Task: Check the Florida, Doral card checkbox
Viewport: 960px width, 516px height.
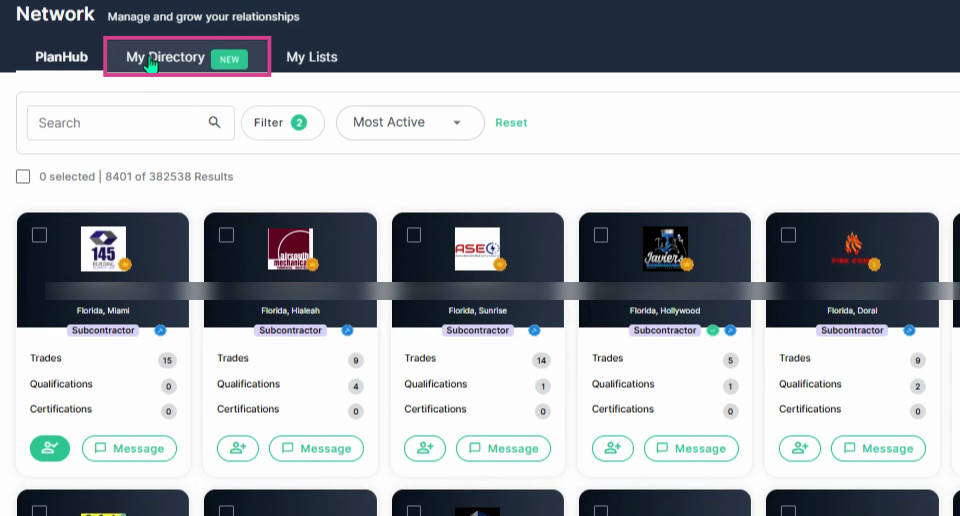Action: coord(788,235)
